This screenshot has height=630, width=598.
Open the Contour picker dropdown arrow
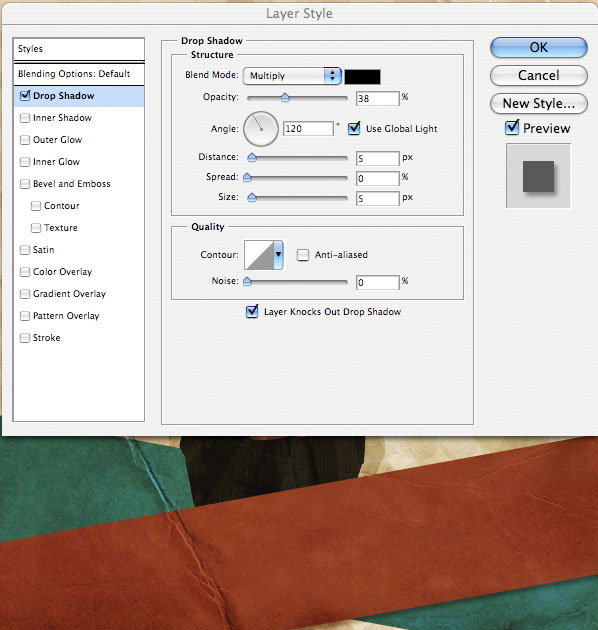(x=279, y=255)
